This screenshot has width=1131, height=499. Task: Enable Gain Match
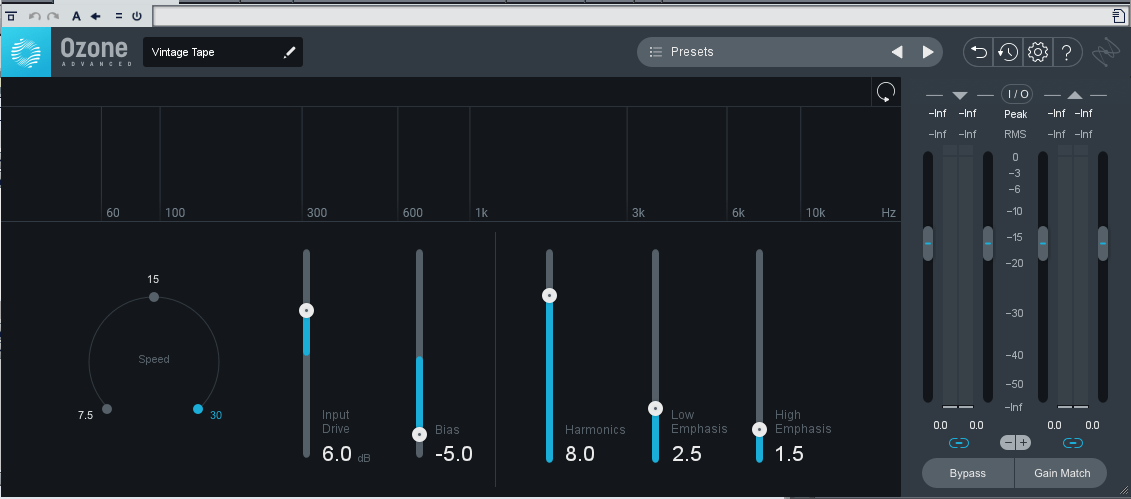pyautogui.click(x=1061, y=473)
